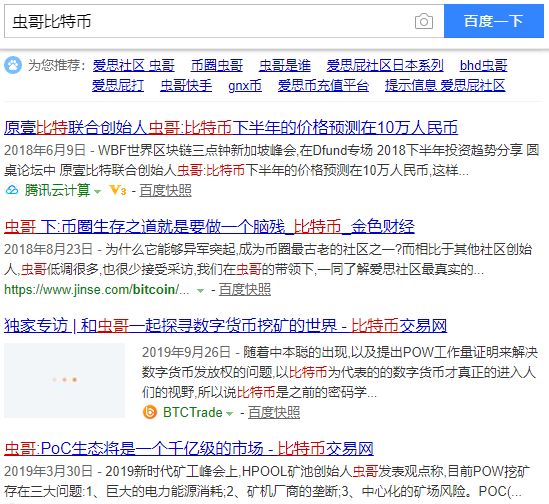Screen dimensions: 549x504
Task: Click the loading thumbnail of 独家专访 result
Action: click(64, 380)
